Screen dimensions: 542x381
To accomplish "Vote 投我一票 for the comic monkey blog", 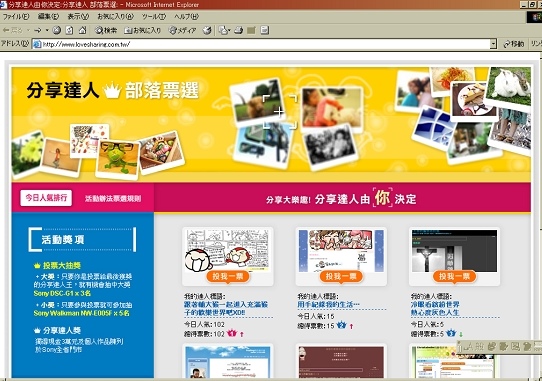I will [x=227, y=276].
